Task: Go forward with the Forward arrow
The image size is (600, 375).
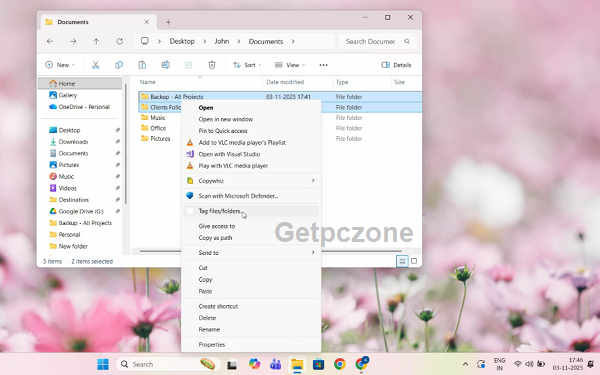Action: (x=73, y=41)
